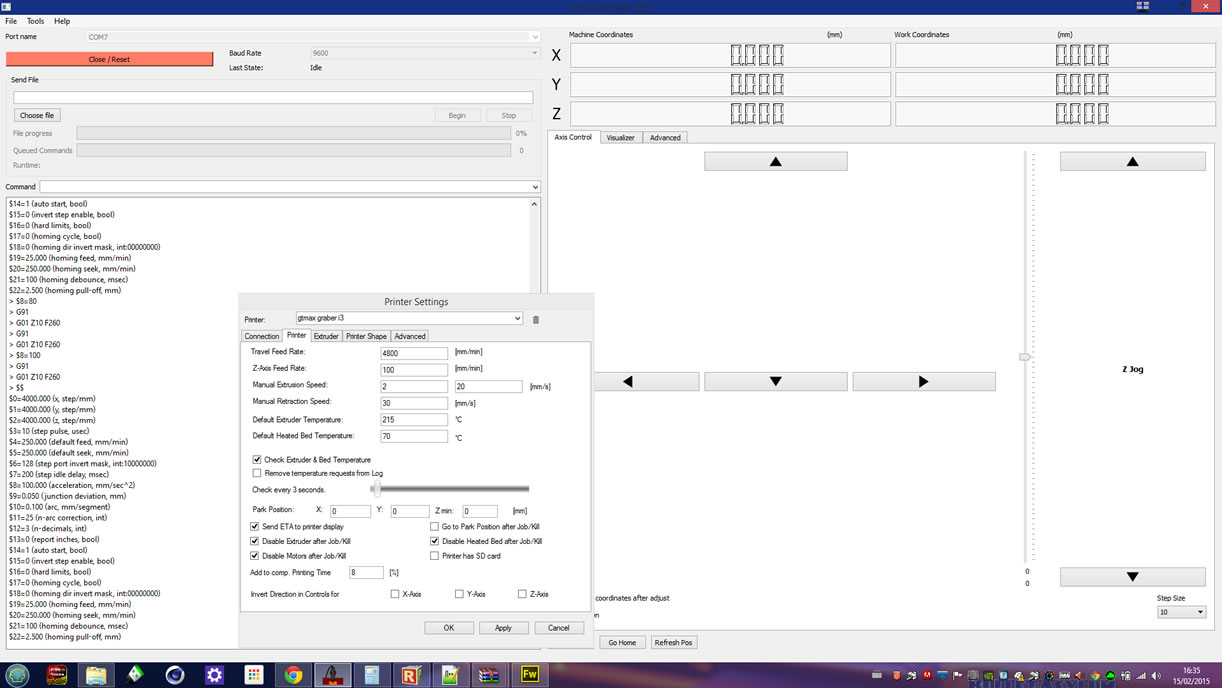The height and width of the screenshot is (688, 1222).
Task: Open Google Chrome from the taskbar
Action: coord(293,675)
